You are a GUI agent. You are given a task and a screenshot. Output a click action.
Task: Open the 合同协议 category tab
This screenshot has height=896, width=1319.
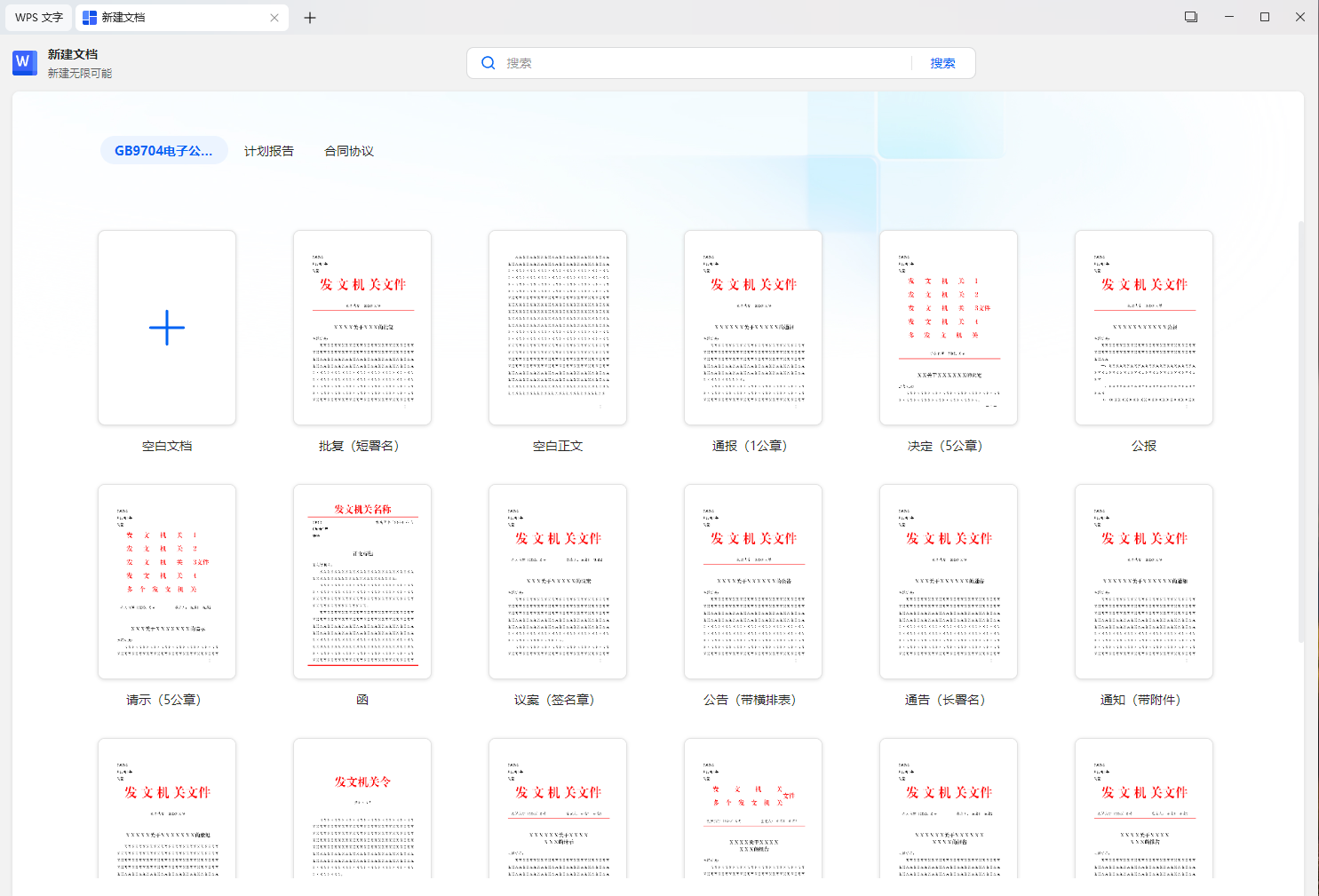[x=349, y=151]
